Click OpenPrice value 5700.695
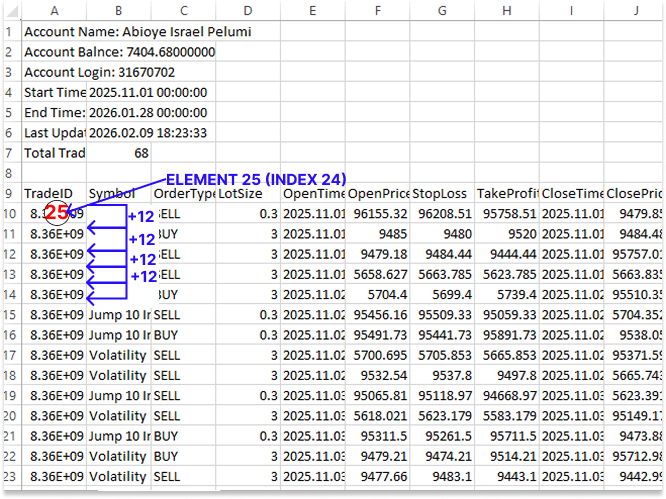The width and height of the screenshot is (666, 499). [x=378, y=355]
